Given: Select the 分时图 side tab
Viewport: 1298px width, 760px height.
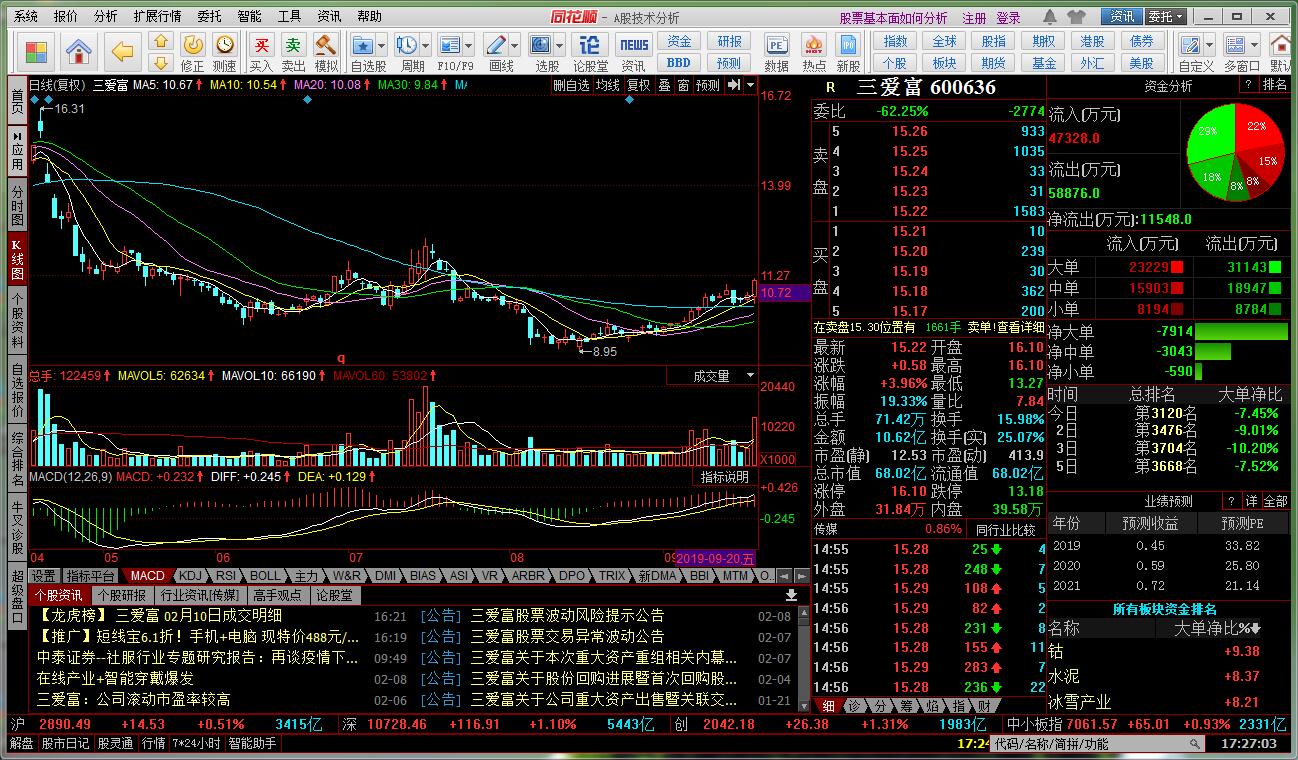Looking at the screenshot, I should click(x=17, y=205).
